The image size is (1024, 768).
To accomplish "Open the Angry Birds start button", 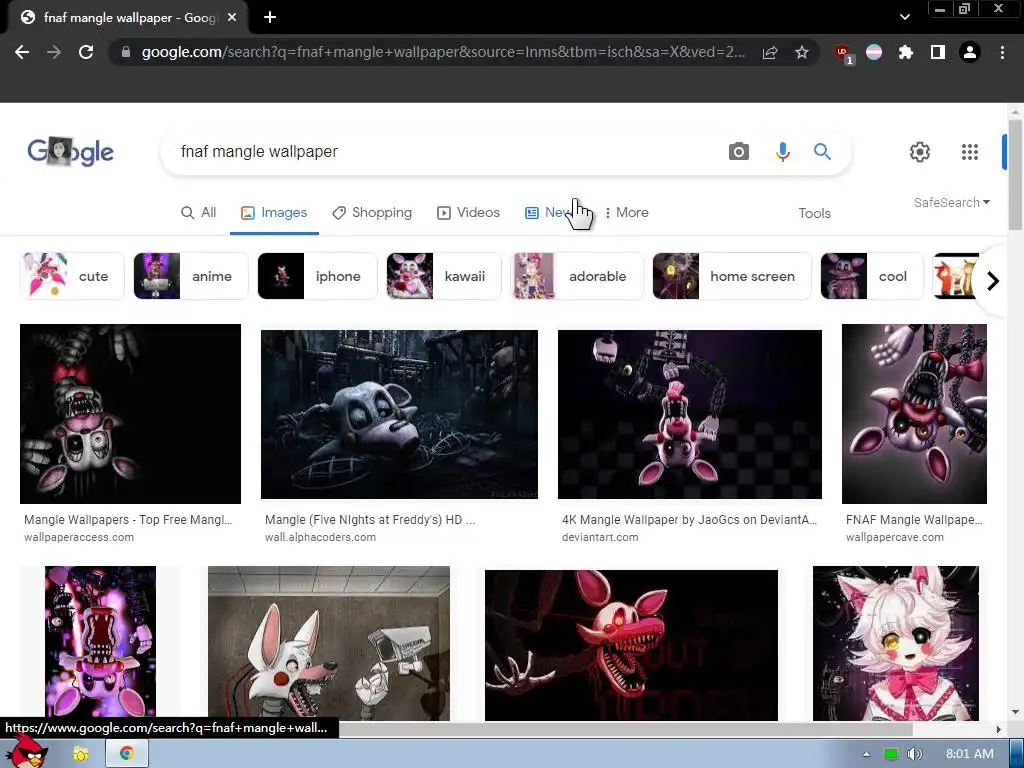I will point(26,751).
